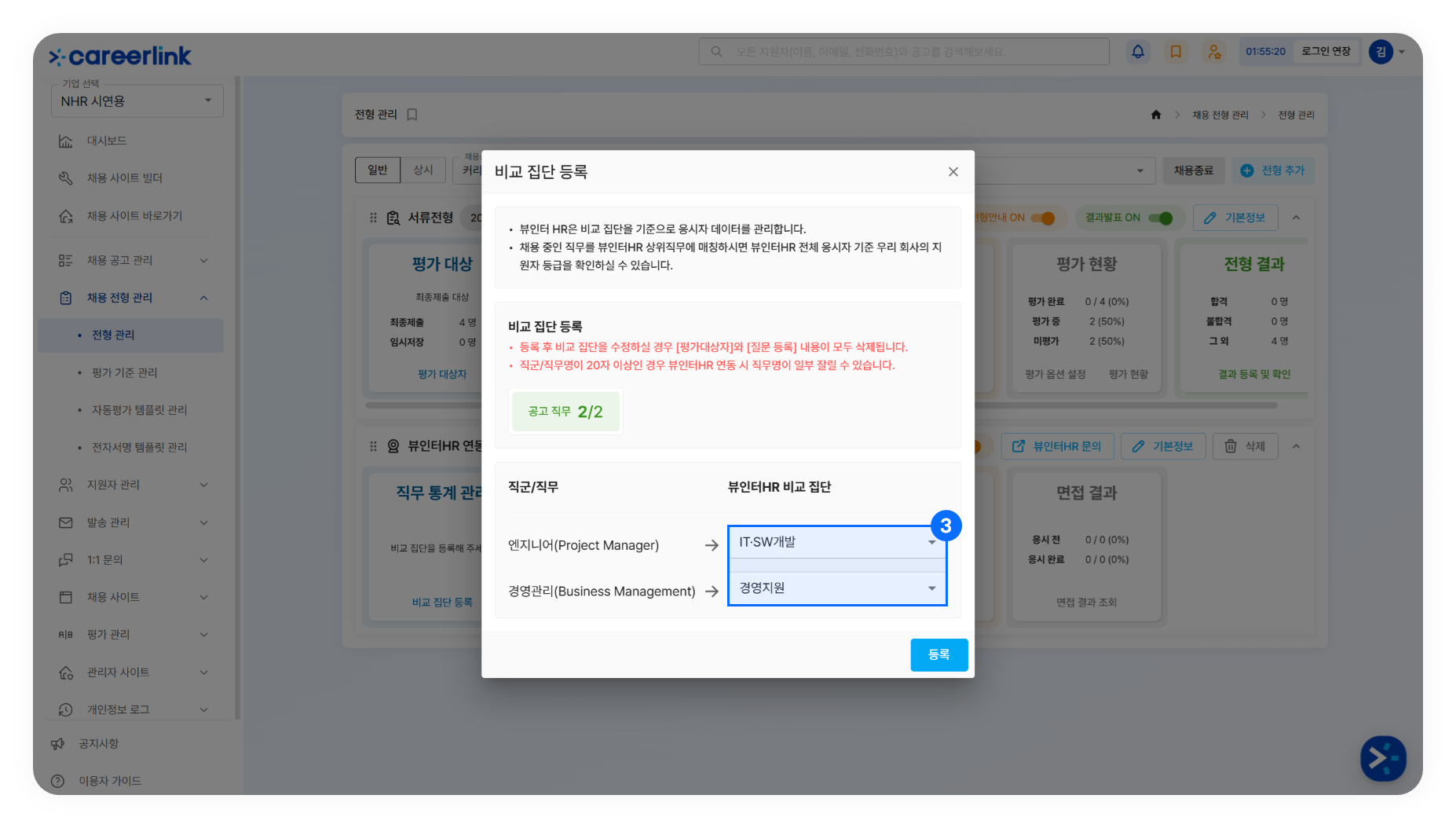Select the 전형 관리 submenu item
The height and width of the screenshot is (828, 1456).
click(x=130, y=335)
